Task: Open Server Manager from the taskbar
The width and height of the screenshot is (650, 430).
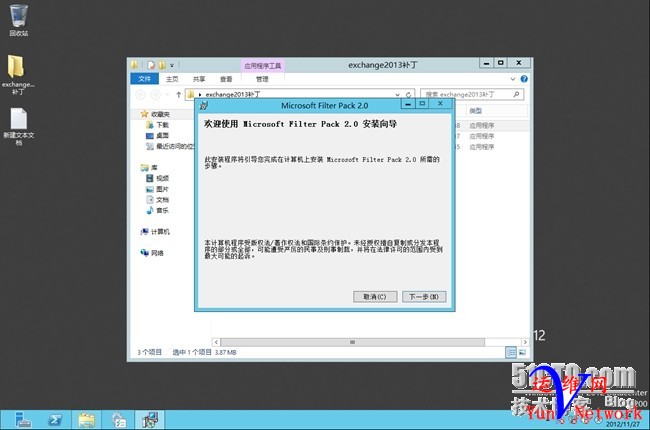Action: pos(23,420)
